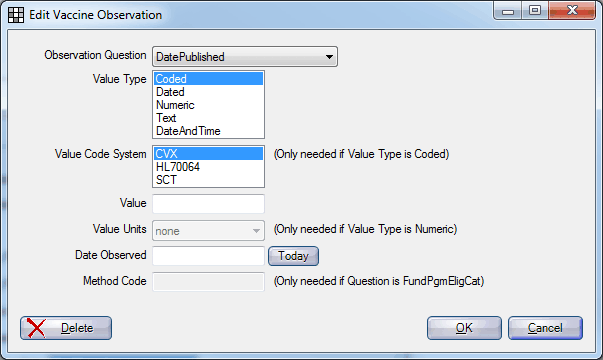The width and height of the screenshot is (603, 360).
Task: Select Dated in Value Type list
Action: coord(208,92)
